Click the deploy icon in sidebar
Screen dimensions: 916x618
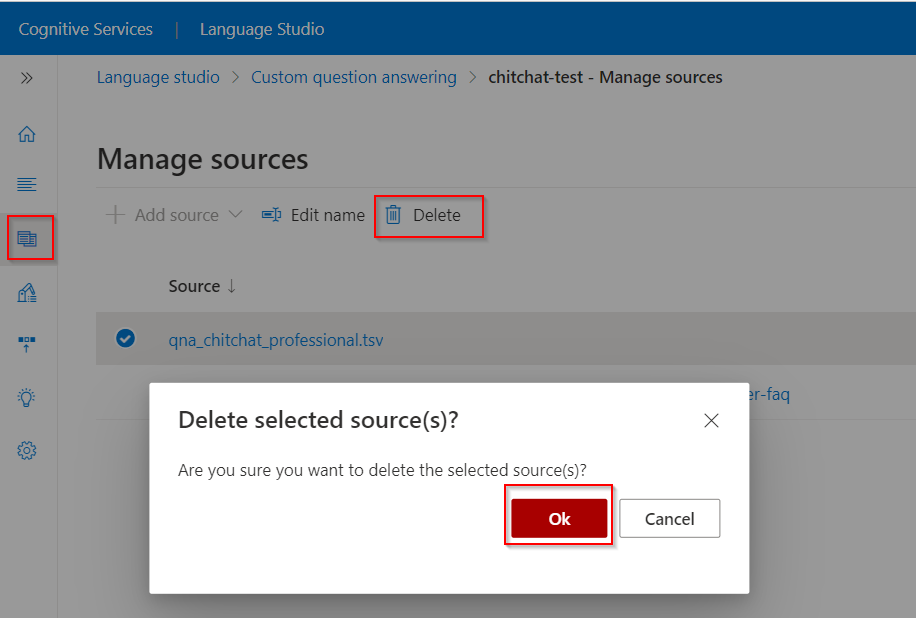(27, 345)
